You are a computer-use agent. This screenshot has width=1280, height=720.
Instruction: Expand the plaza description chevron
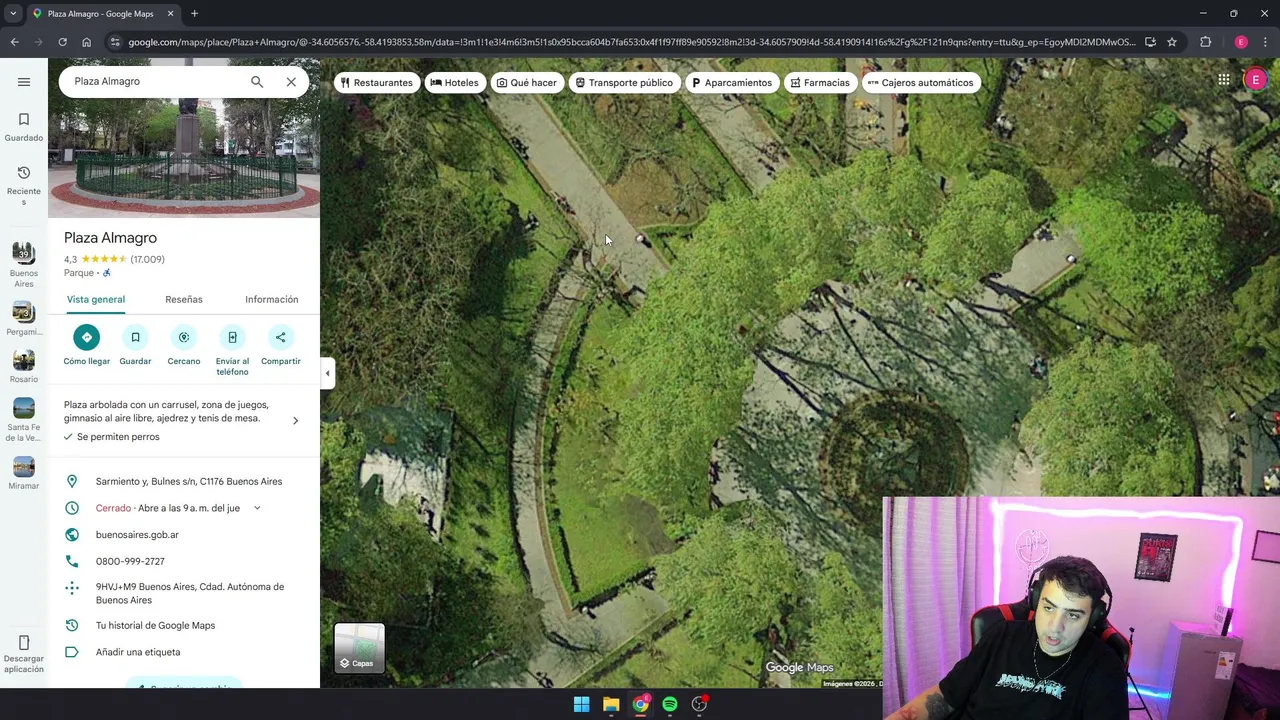[295, 421]
